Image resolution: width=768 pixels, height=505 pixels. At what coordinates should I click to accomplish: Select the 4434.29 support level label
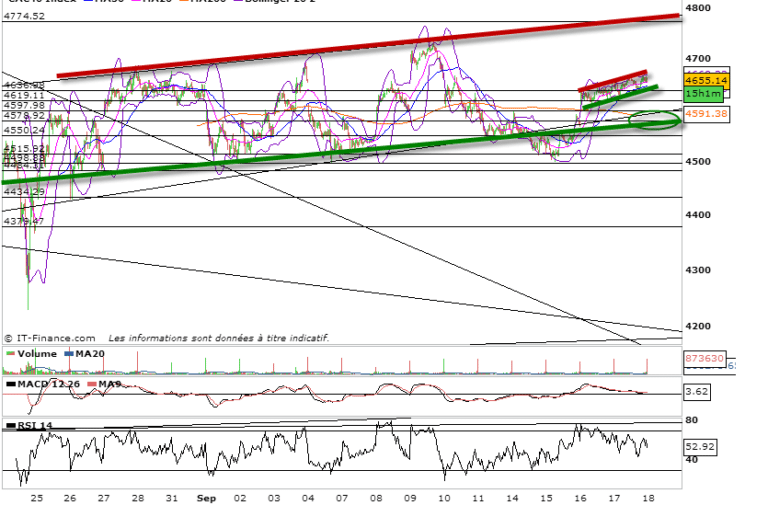24,191
